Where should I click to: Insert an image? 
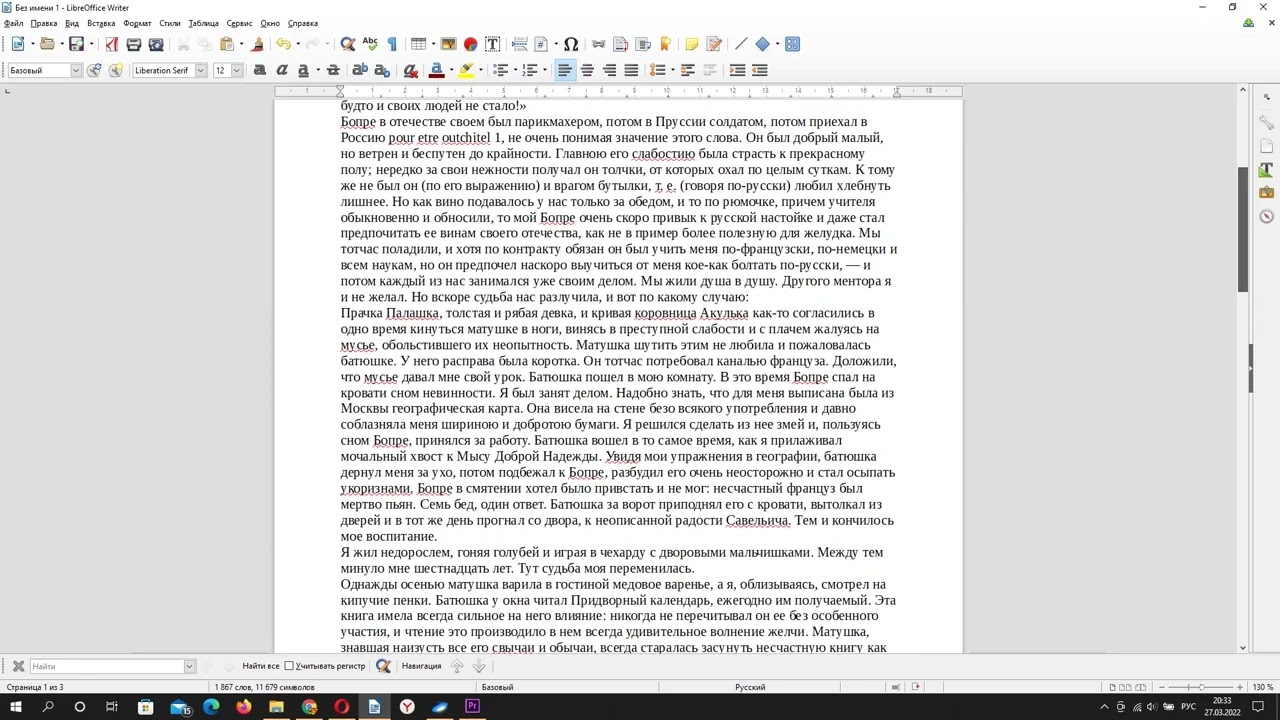point(448,44)
